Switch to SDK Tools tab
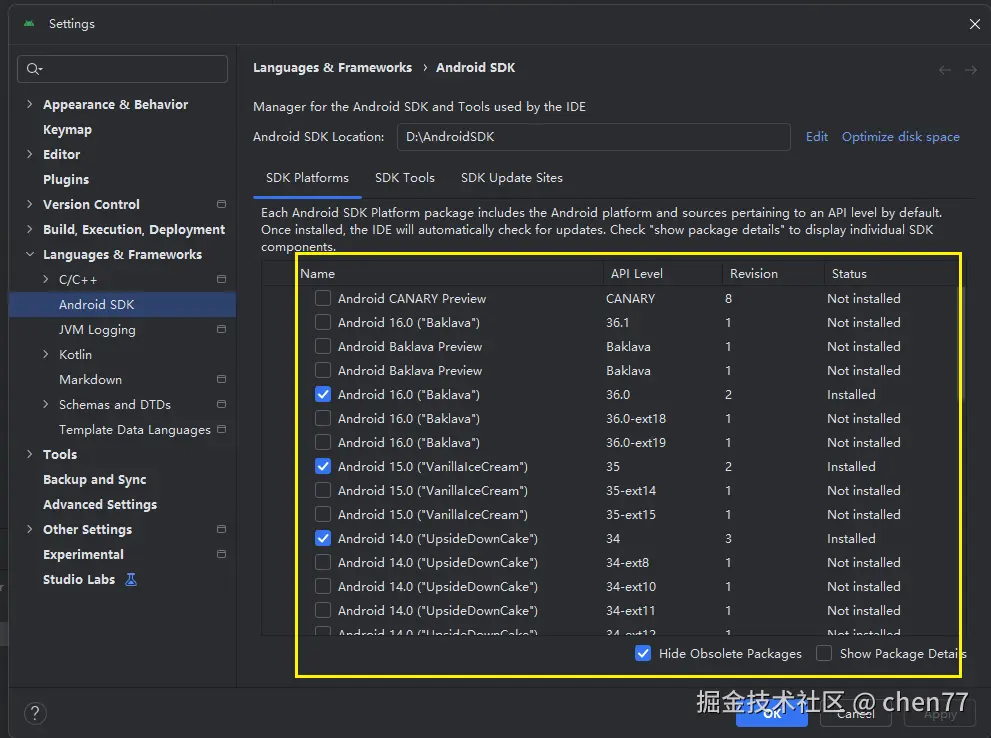 [404, 178]
